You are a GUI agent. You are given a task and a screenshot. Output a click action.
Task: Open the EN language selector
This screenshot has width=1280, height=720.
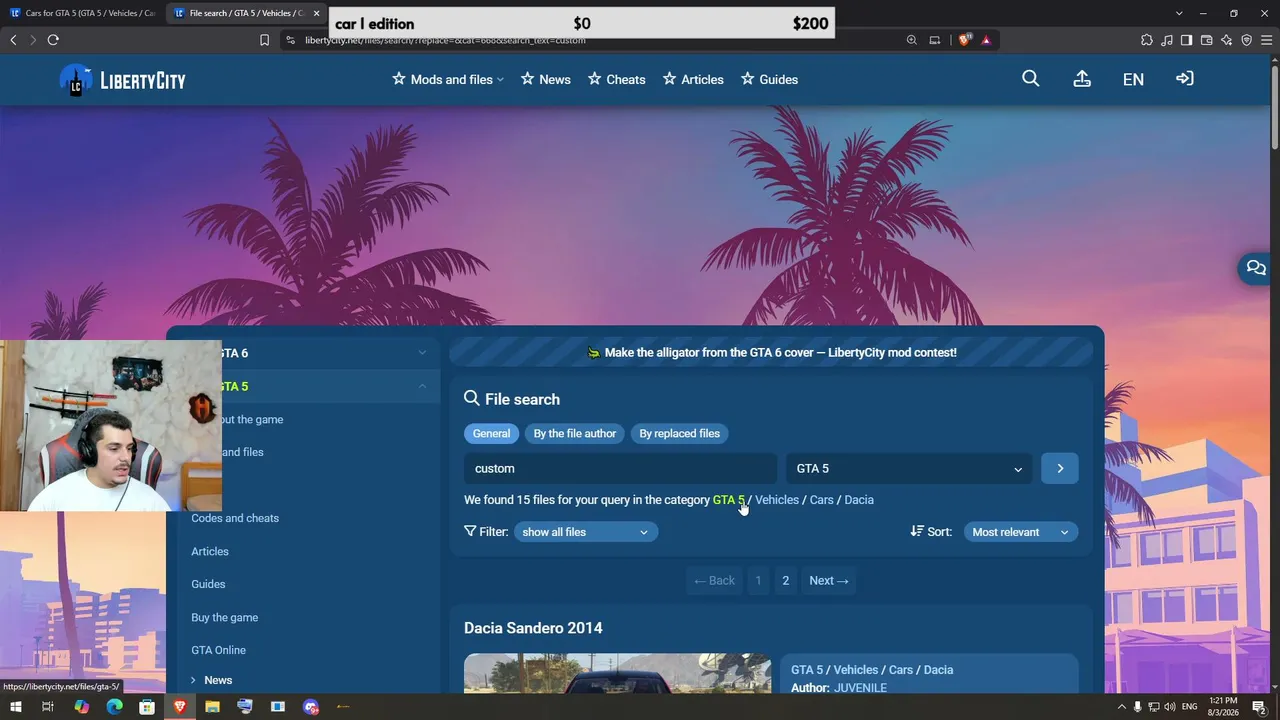click(x=1133, y=80)
